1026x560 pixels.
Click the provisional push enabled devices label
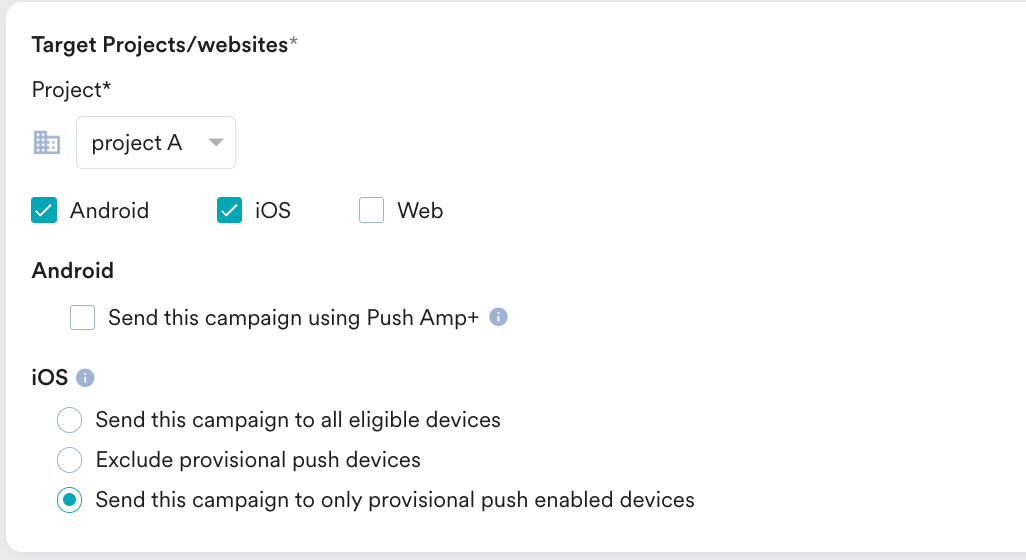coord(395,500)
